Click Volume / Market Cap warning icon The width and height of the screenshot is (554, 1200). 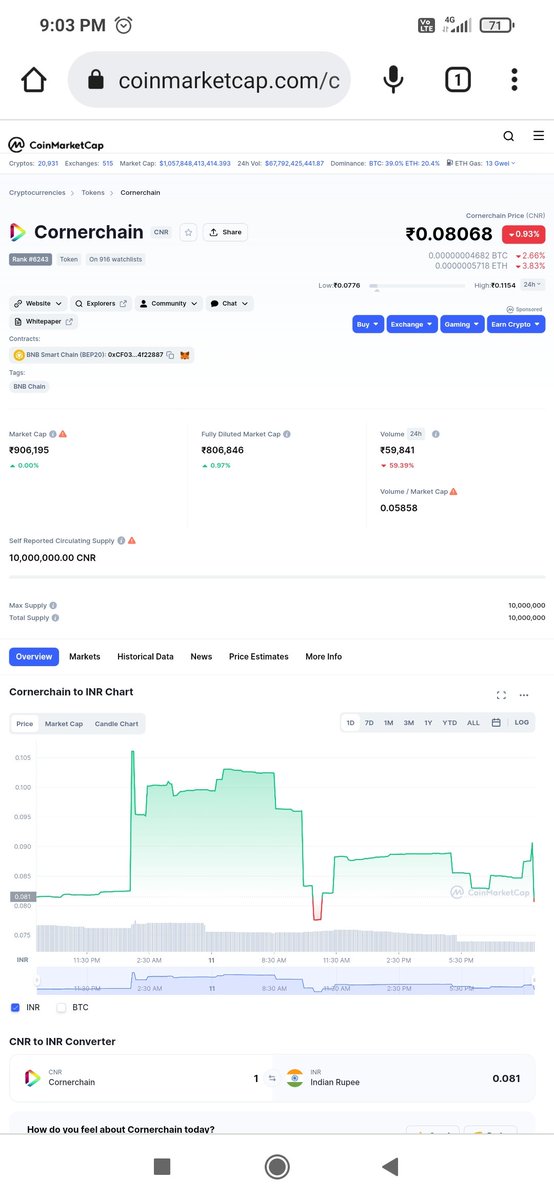click(x=453, y=491)
